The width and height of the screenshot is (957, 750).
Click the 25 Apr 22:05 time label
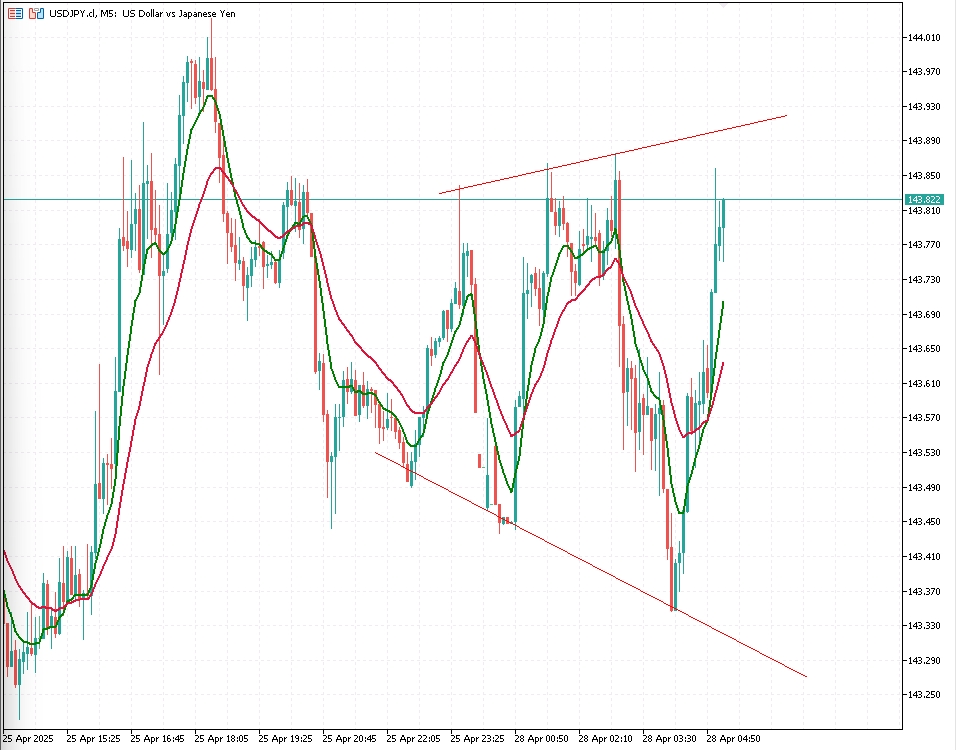click(x=414, y=738)
